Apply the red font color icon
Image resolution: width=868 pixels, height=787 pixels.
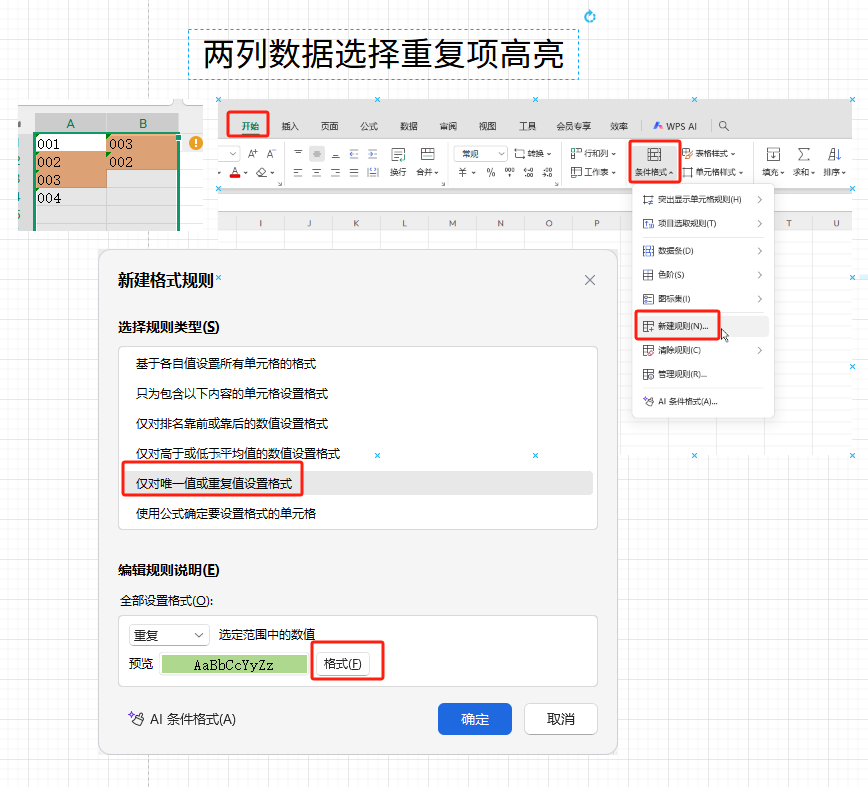click(x=235, y=173)
